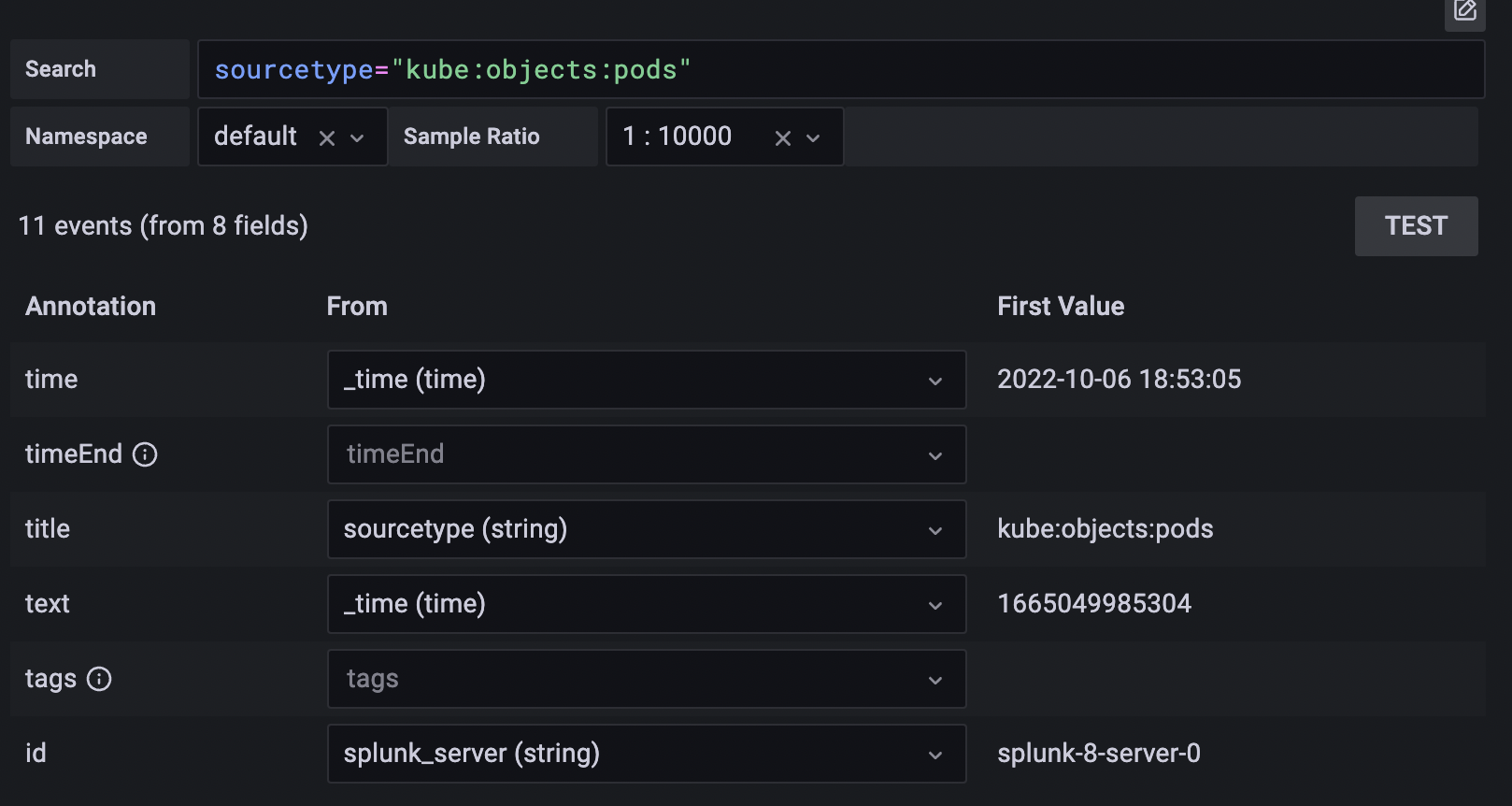
Task: Click the chevron arrow in the title row
Action: tap(935, 531)
